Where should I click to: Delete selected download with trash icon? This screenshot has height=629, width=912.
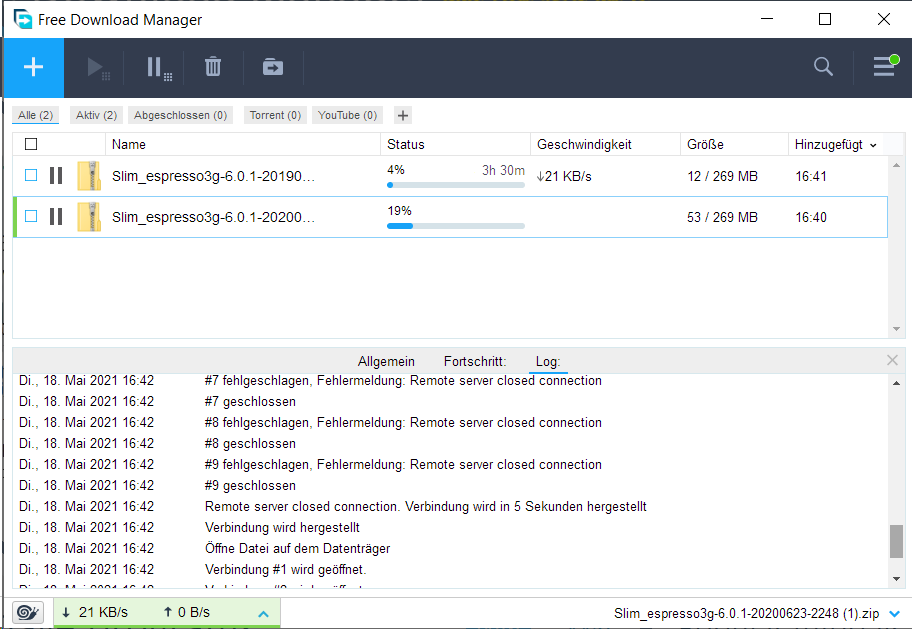pyautogui.click(x=213, y=67)
